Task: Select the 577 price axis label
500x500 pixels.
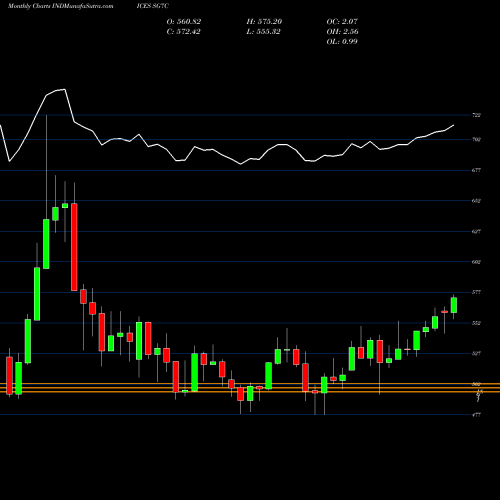Action: click(x=476, y=292)
